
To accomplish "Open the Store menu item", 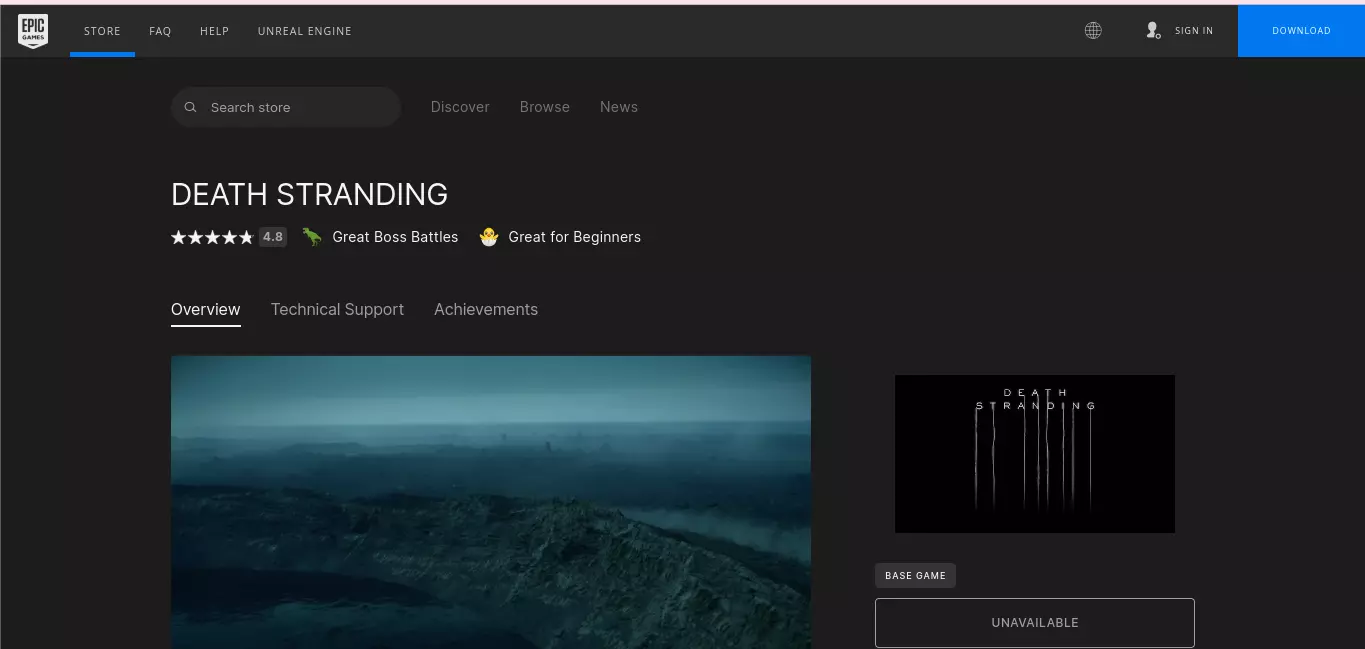I will coord(102,31).
